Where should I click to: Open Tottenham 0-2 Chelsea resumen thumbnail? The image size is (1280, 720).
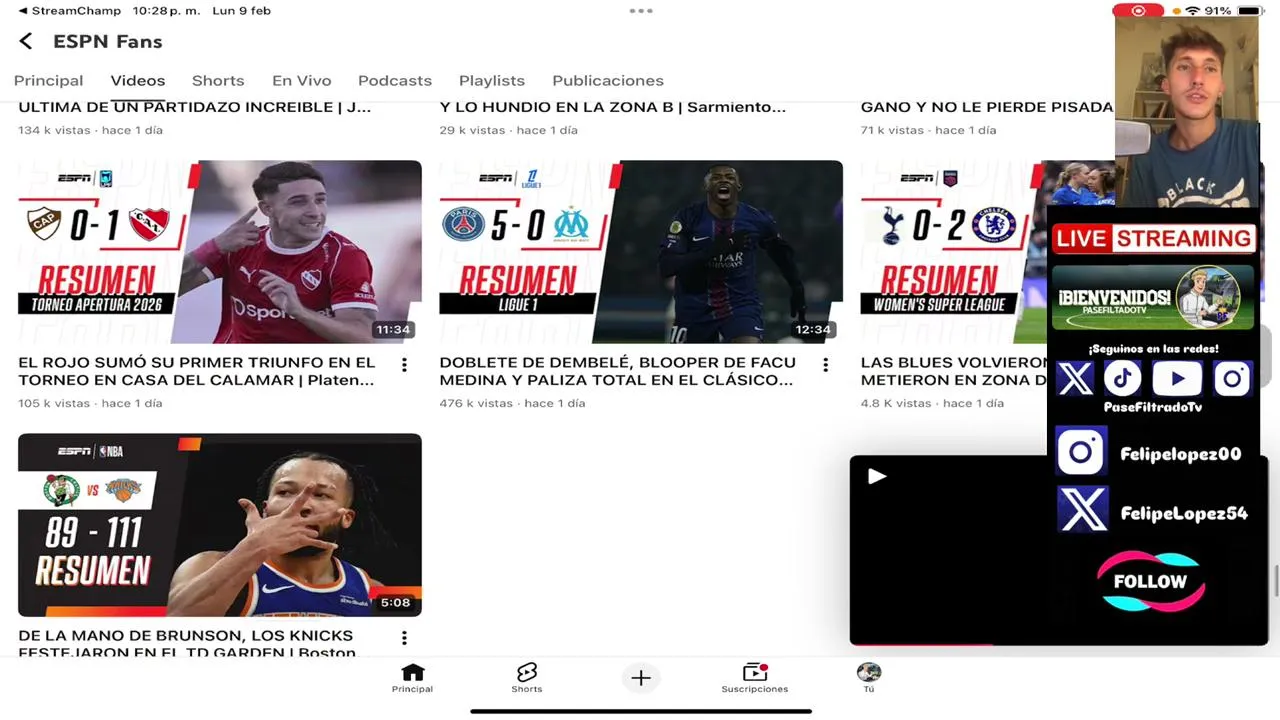953,252
